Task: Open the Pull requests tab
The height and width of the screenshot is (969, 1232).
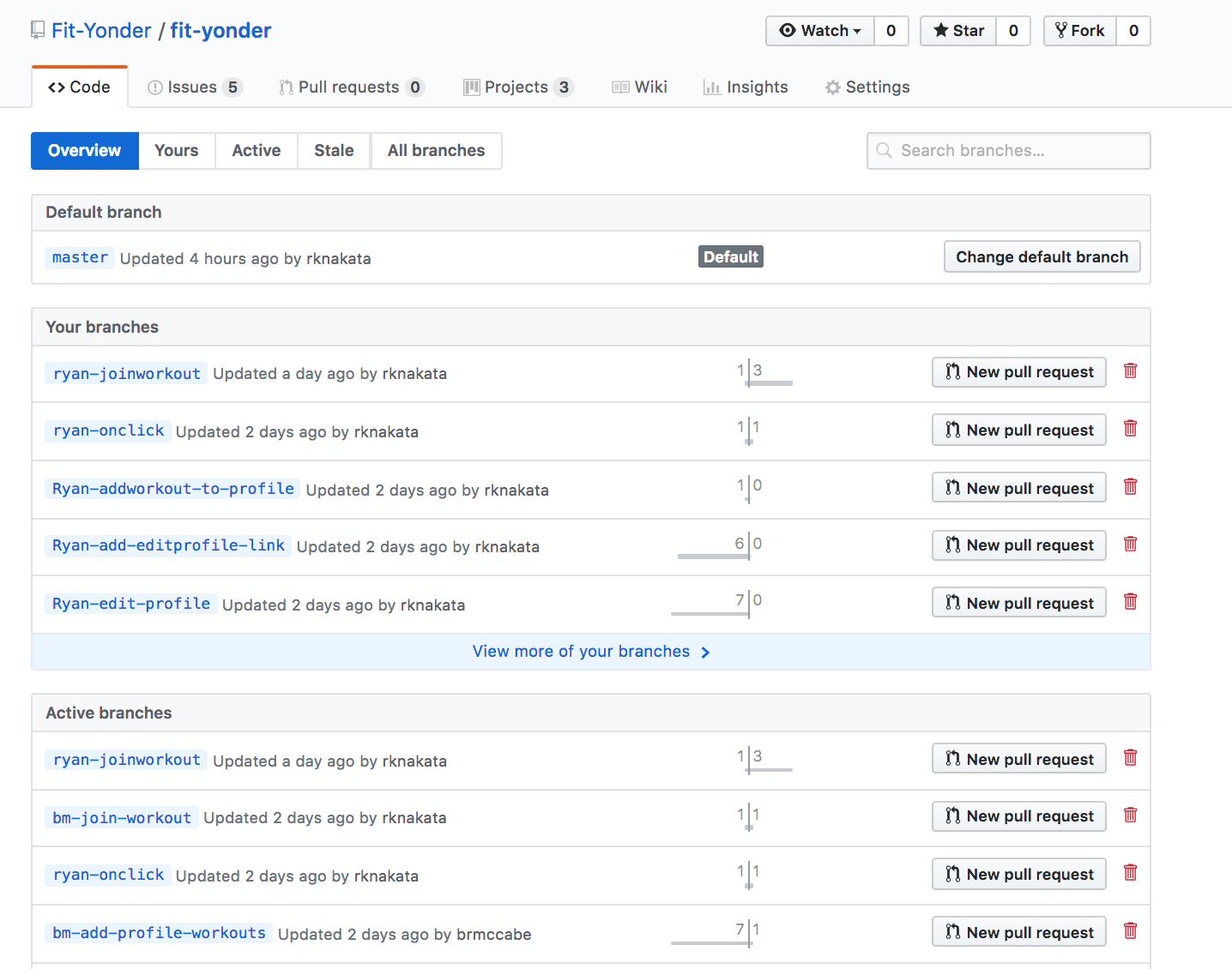Action: (x=352, y=87)
